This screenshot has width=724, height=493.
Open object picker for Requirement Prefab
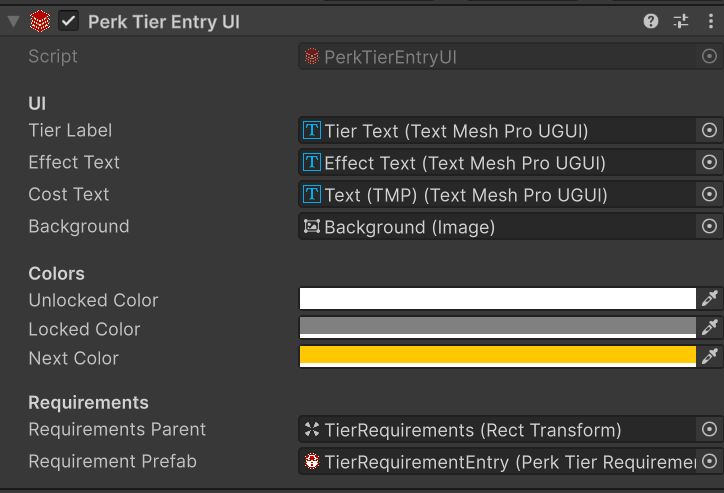click(709, 462)
